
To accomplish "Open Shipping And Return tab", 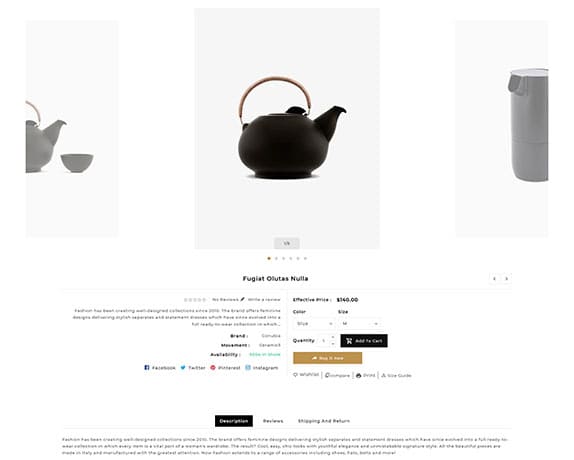I will click(x=324, y=421).
